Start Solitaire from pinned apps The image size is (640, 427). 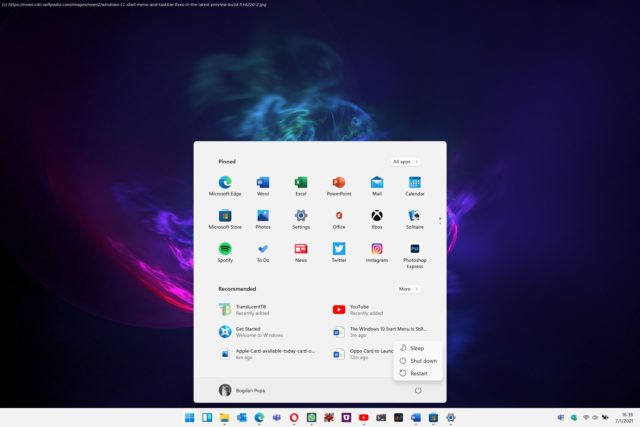click(x=415, y=219)
